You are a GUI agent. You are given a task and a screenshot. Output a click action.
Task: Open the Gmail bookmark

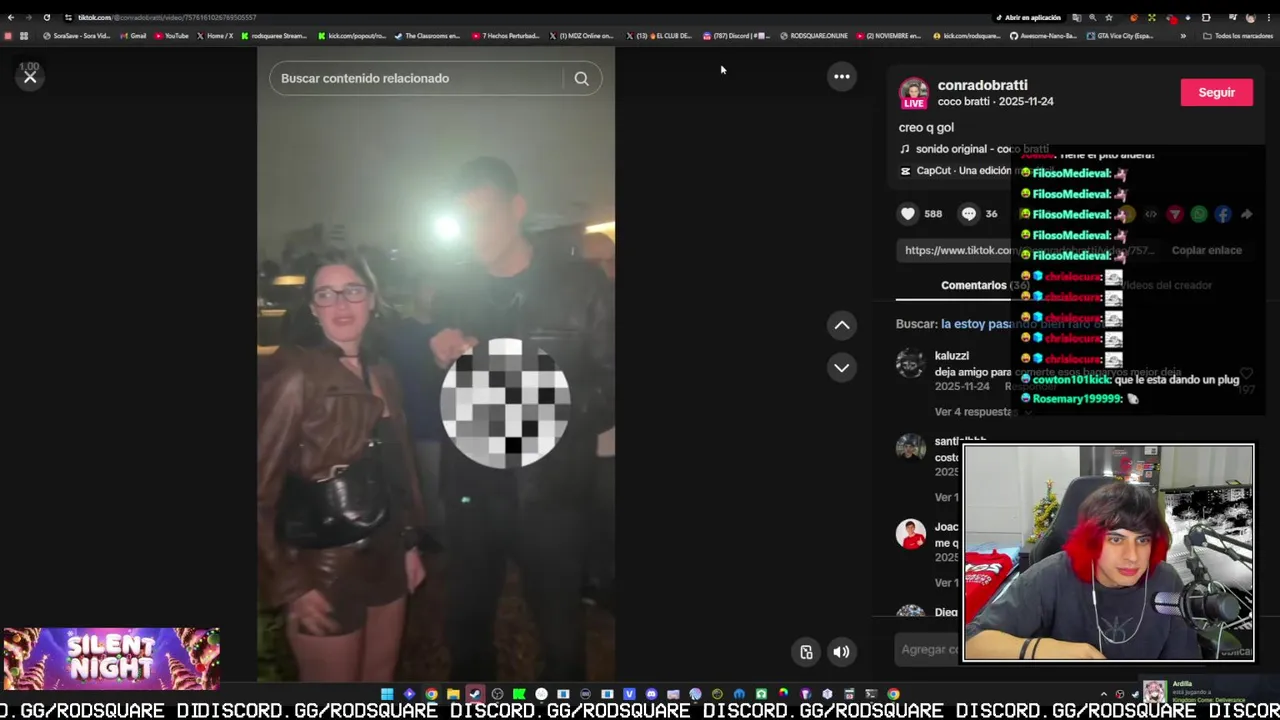point(133,36)
